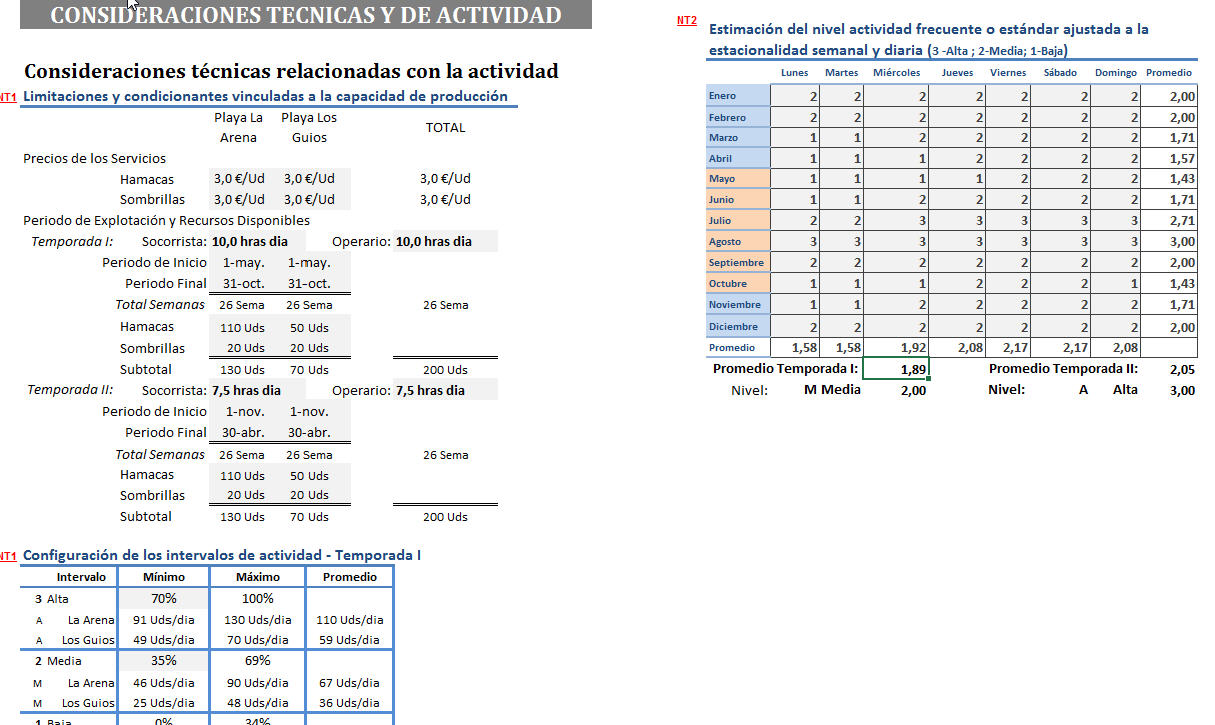Select the Lunes column header
The image size is (1215, 725).
[794, 73]
